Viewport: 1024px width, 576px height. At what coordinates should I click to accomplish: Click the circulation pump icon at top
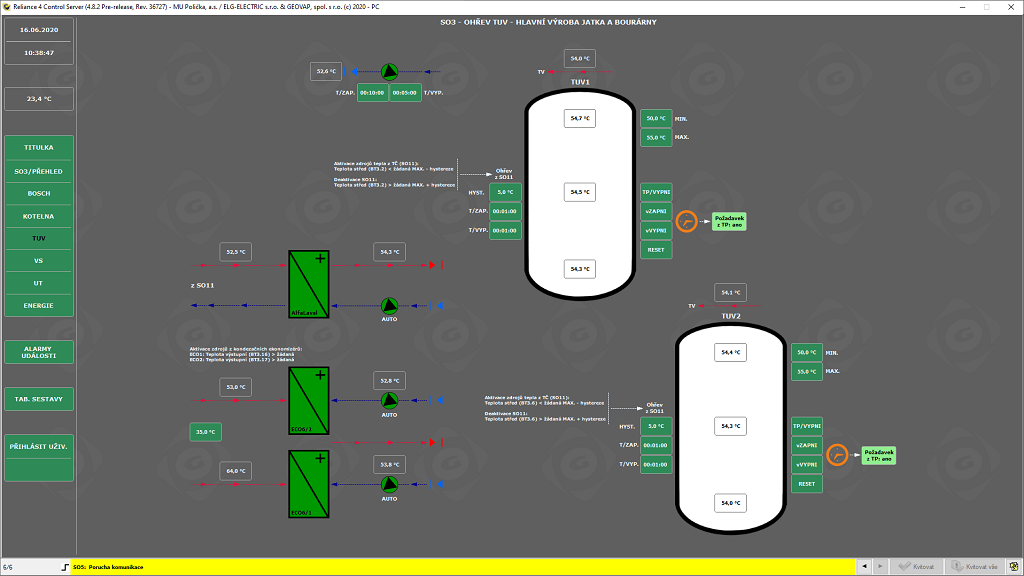pos(390,71)
